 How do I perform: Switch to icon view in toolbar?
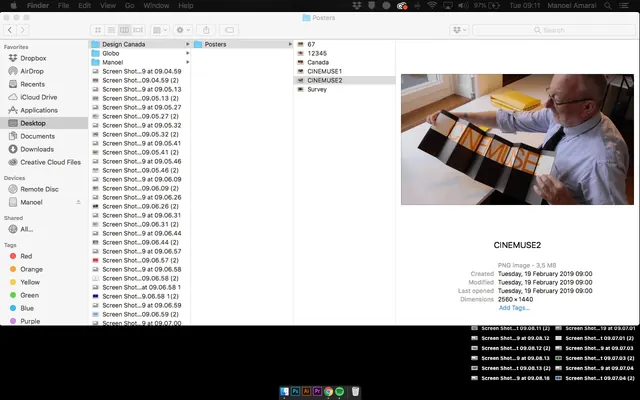pyautogui.click(x=98, y=30)
